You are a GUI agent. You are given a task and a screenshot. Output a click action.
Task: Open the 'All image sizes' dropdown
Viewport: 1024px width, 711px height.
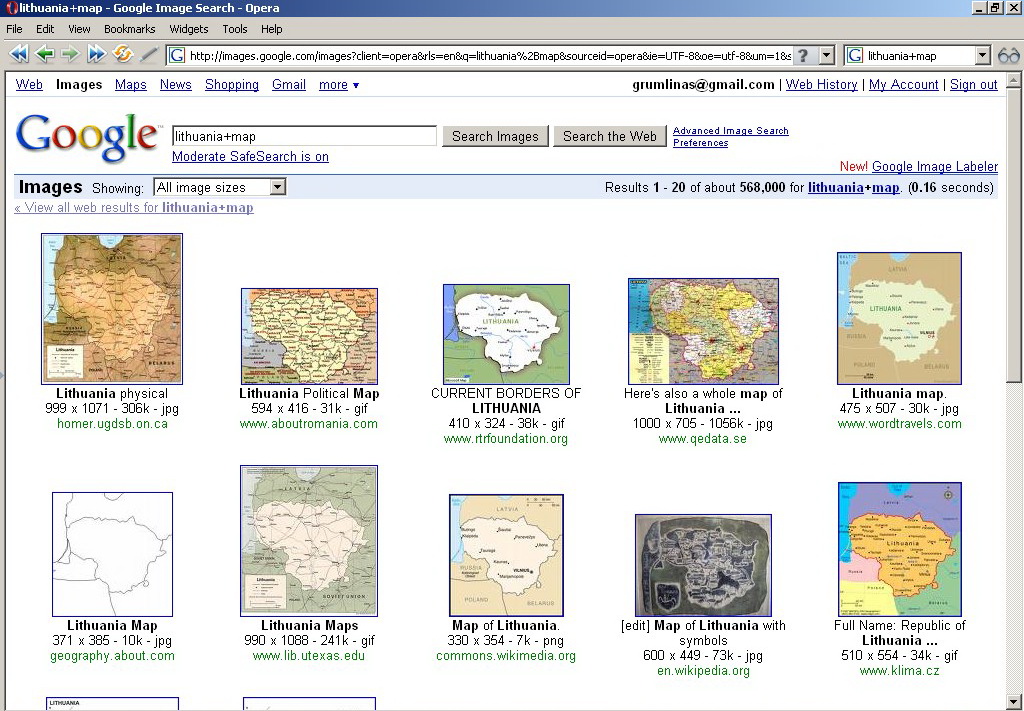pos(277,187)
